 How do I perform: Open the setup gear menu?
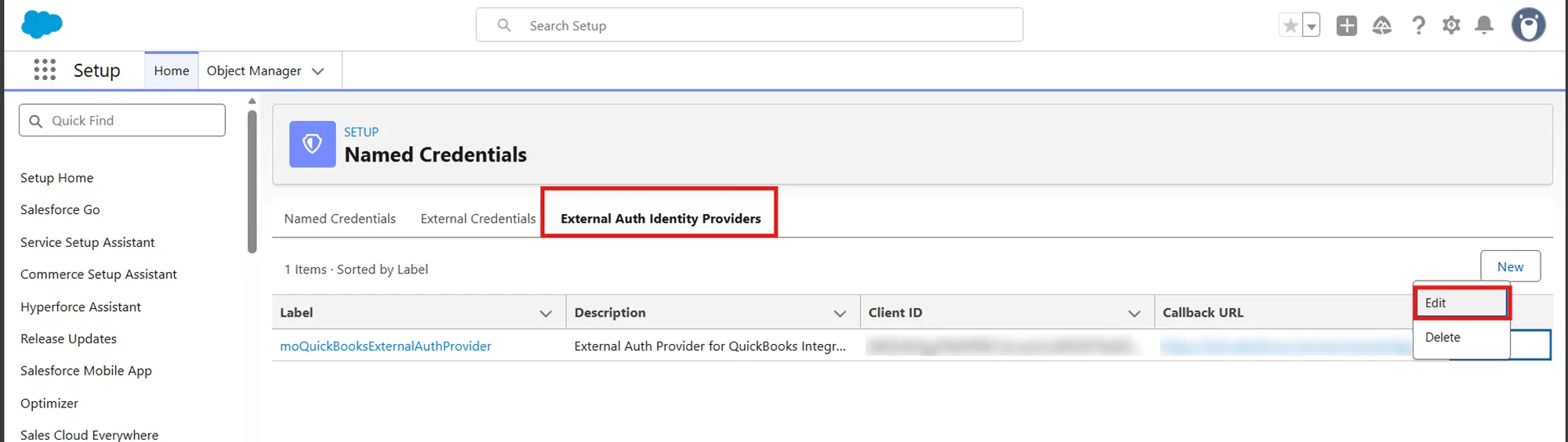tap(1451, 25)
